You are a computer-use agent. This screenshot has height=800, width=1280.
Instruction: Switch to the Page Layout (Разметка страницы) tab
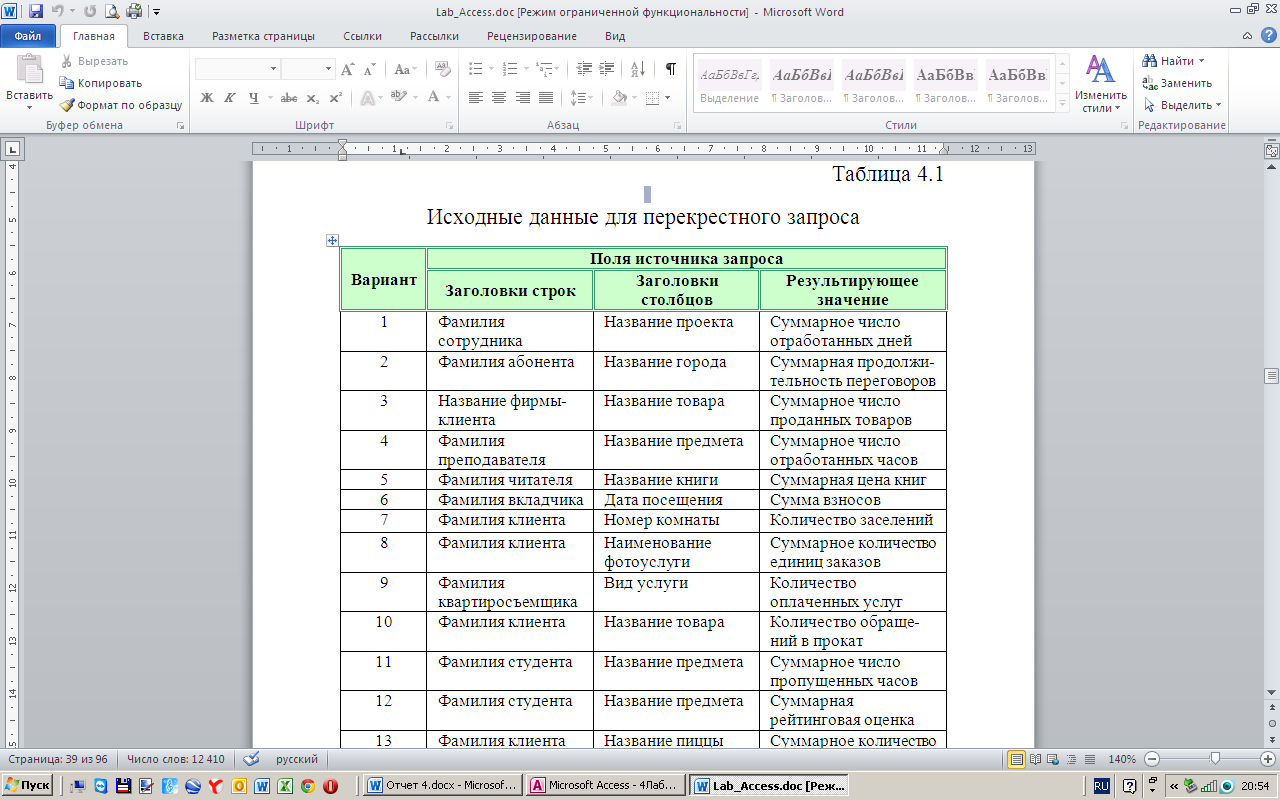[263, 36]
